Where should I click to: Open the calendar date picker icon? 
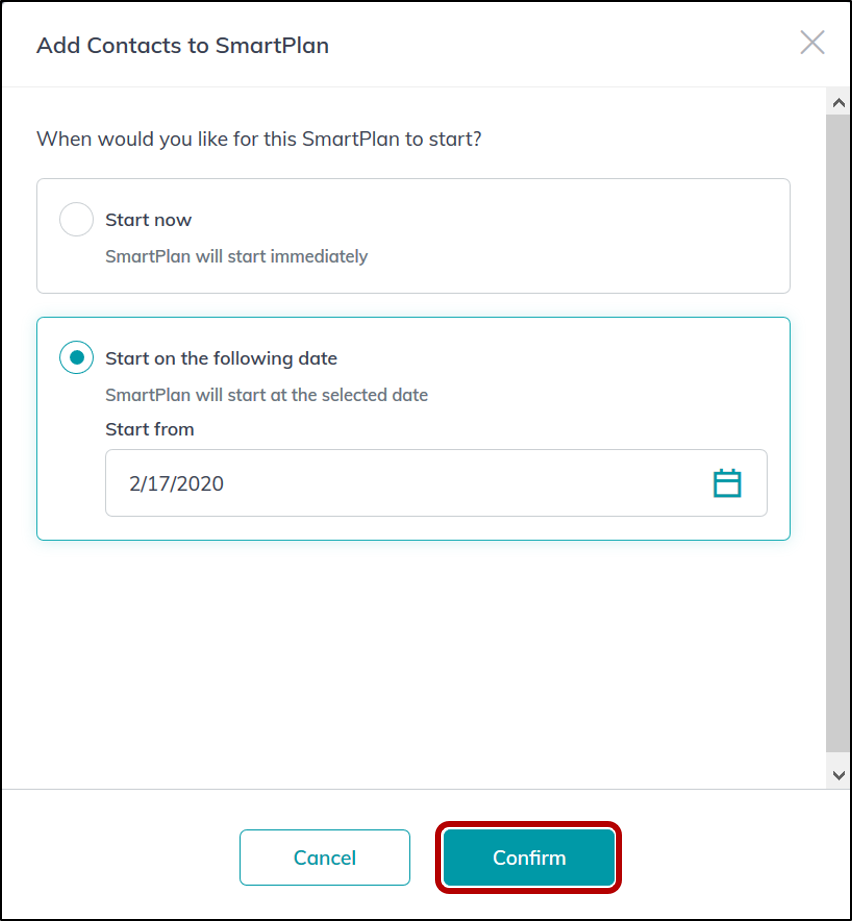coord(727,483)
